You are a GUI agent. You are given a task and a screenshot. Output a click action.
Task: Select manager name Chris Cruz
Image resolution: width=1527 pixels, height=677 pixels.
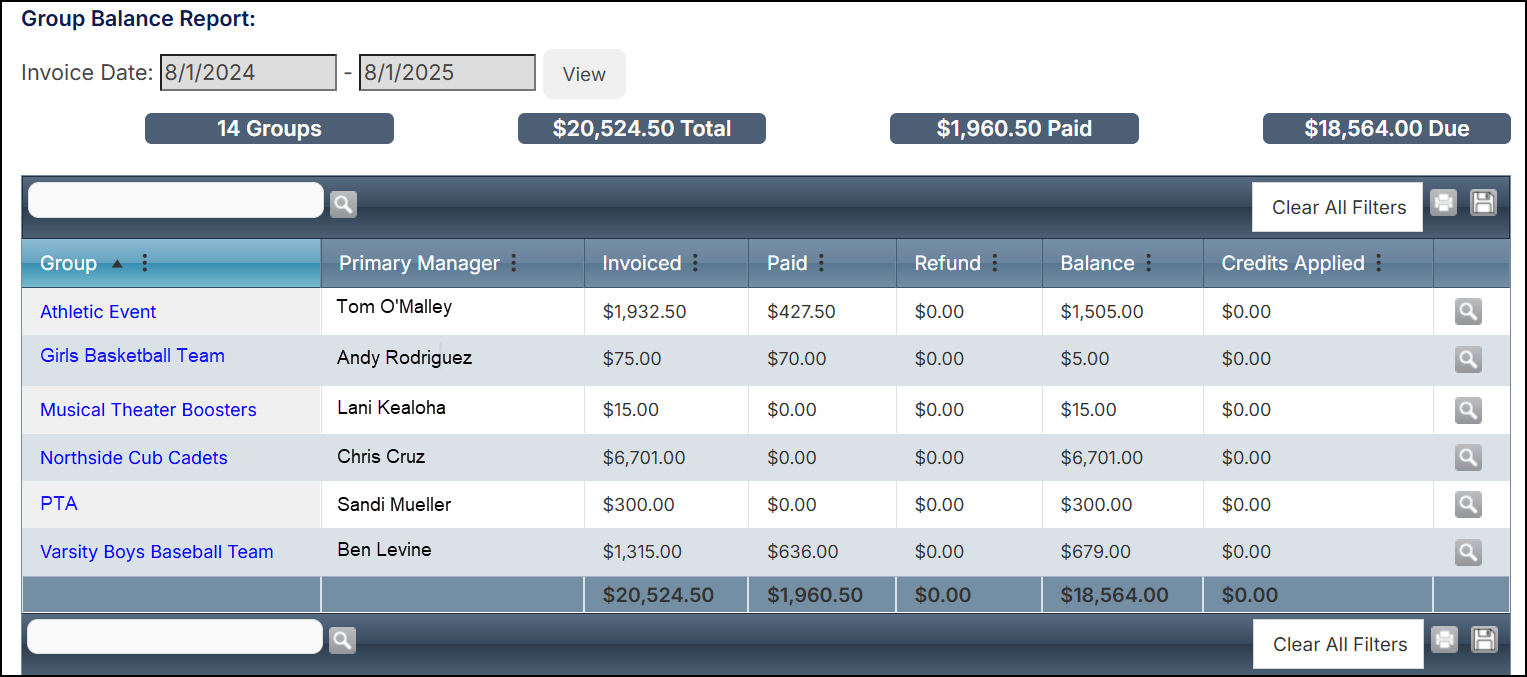coord(381,457)
